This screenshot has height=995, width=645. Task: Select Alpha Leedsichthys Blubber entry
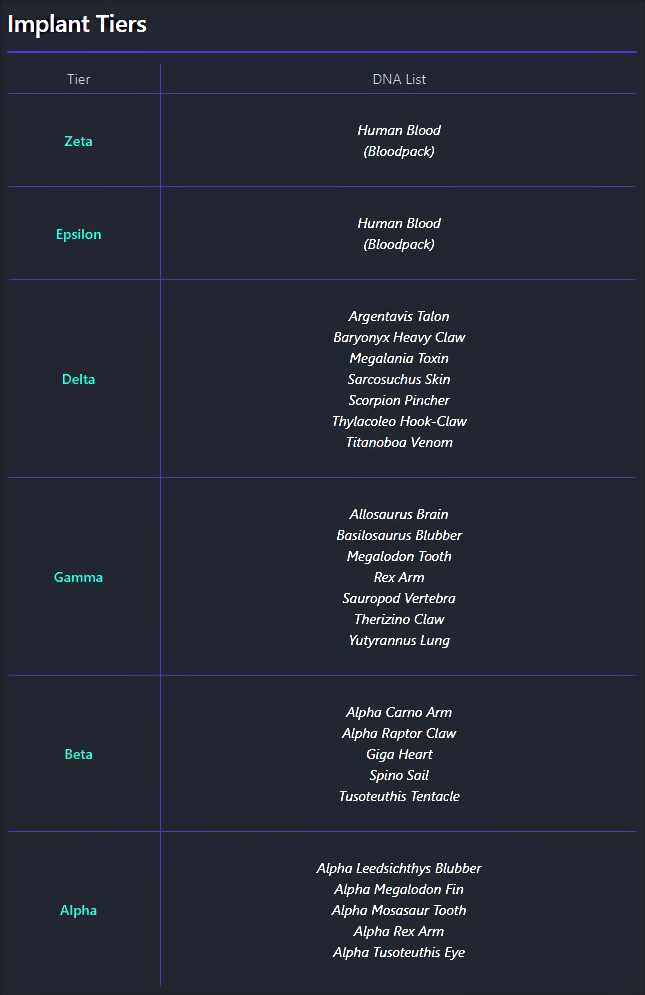click(x=399, y=868)
